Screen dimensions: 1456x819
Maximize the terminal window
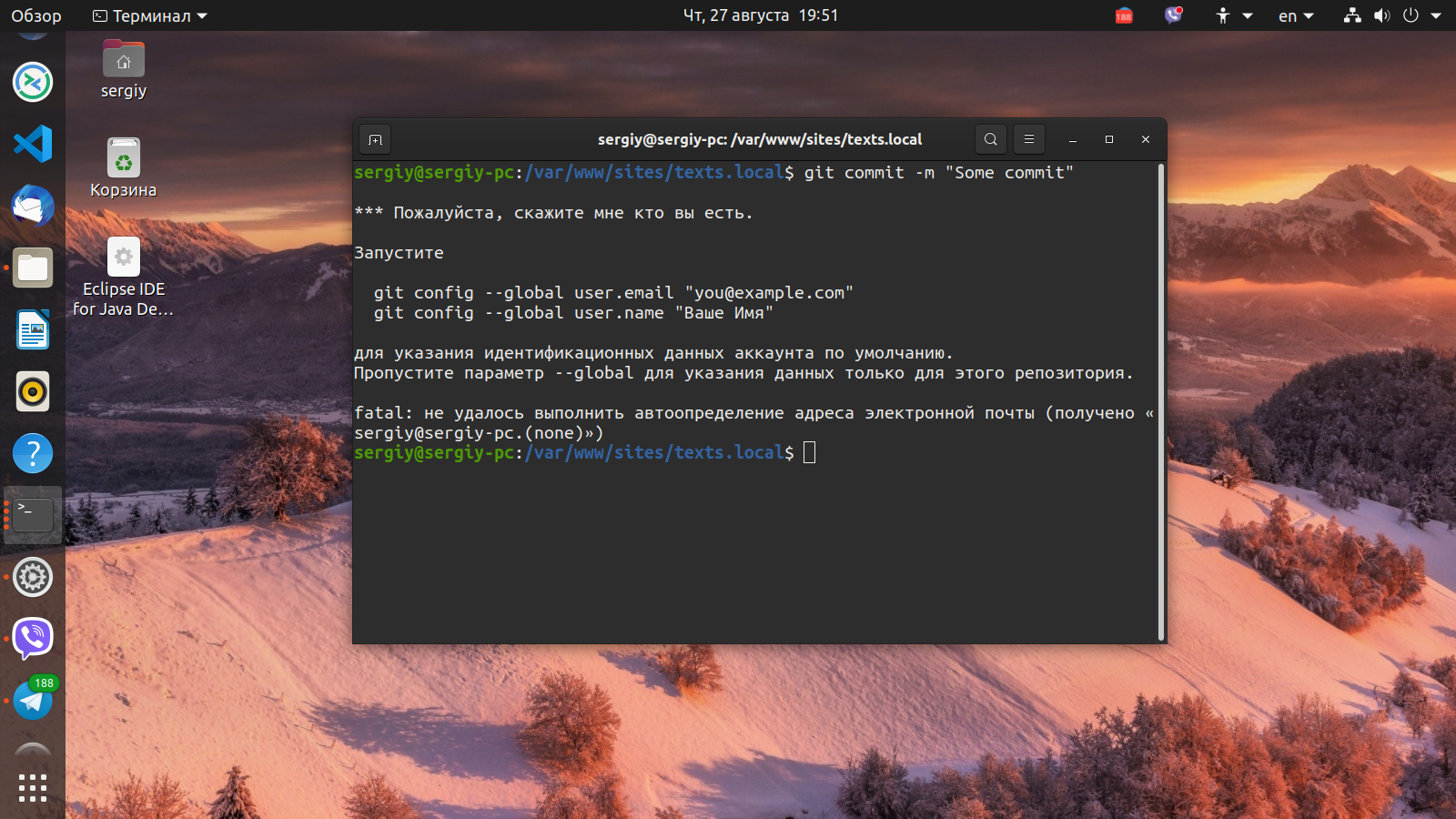tap(1109, 139)
